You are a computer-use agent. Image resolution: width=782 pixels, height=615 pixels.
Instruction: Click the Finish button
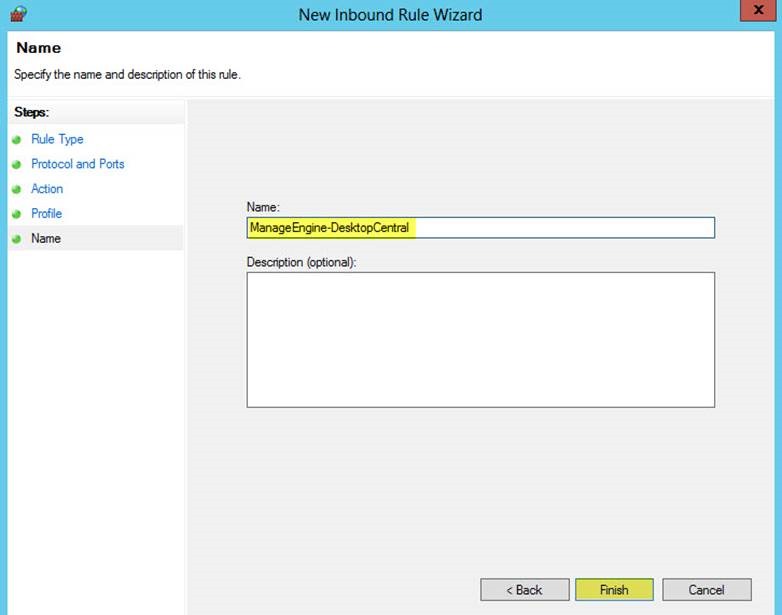click(614, 590)
